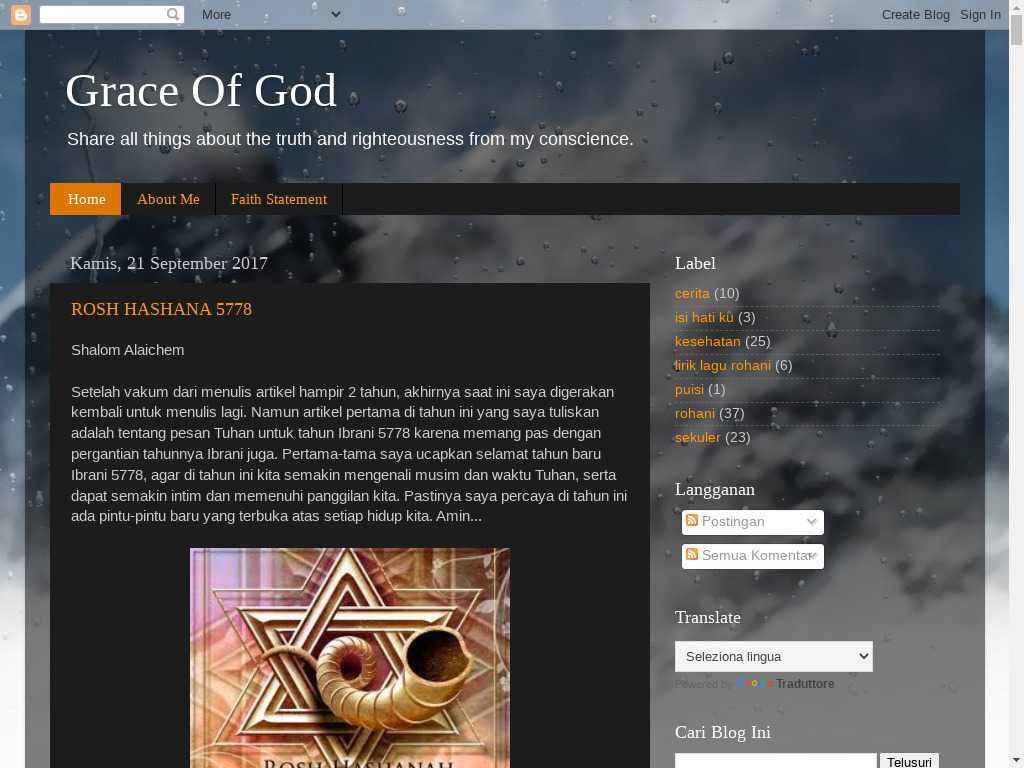Expand the Semua Komentar subscription dropdown arrow
The width and height of the screenshot is (1024, 768).
click(x=812, y=556)
